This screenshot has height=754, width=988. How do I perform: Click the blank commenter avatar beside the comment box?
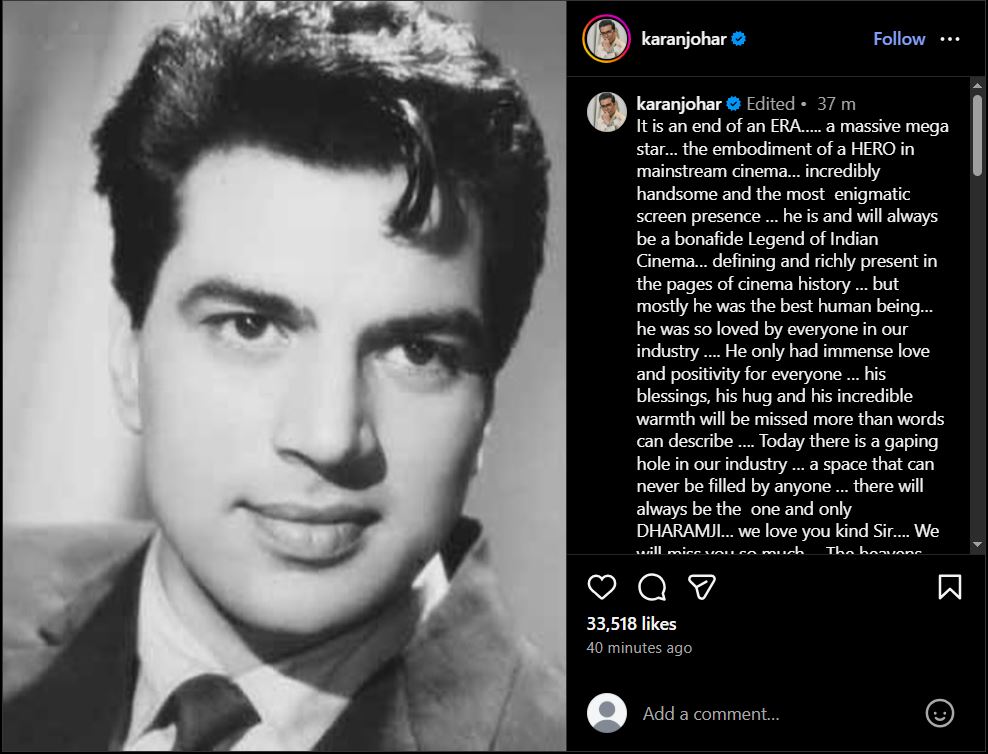click(607, 713)
